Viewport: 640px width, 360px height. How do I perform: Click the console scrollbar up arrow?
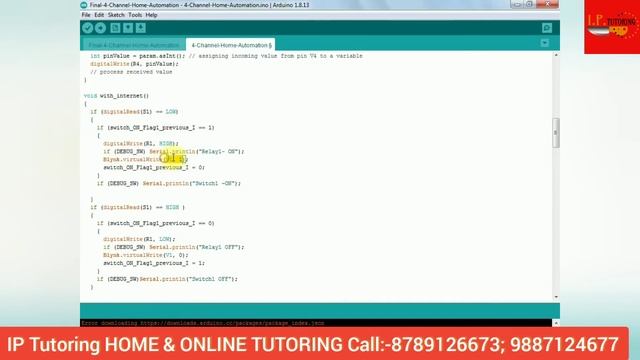tap(556, 323)
